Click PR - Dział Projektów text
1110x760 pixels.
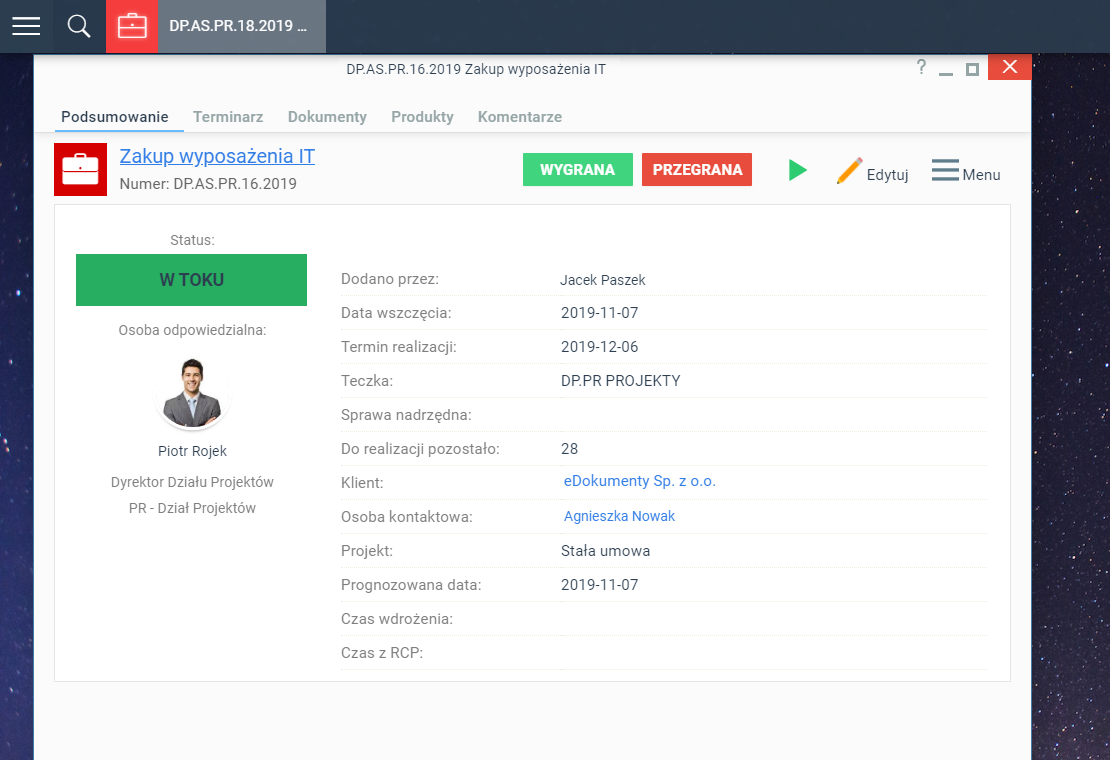(192, 508)
